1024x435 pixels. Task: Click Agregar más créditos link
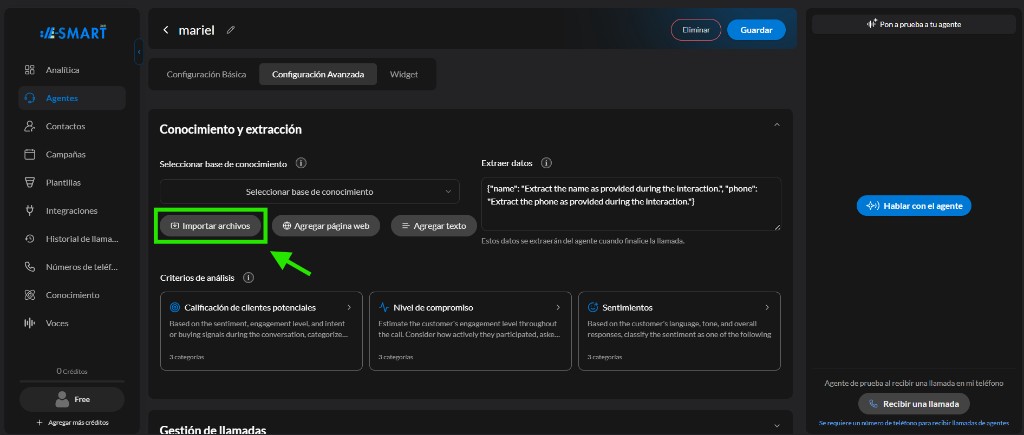pyautogui.click(x=72, y=423)
